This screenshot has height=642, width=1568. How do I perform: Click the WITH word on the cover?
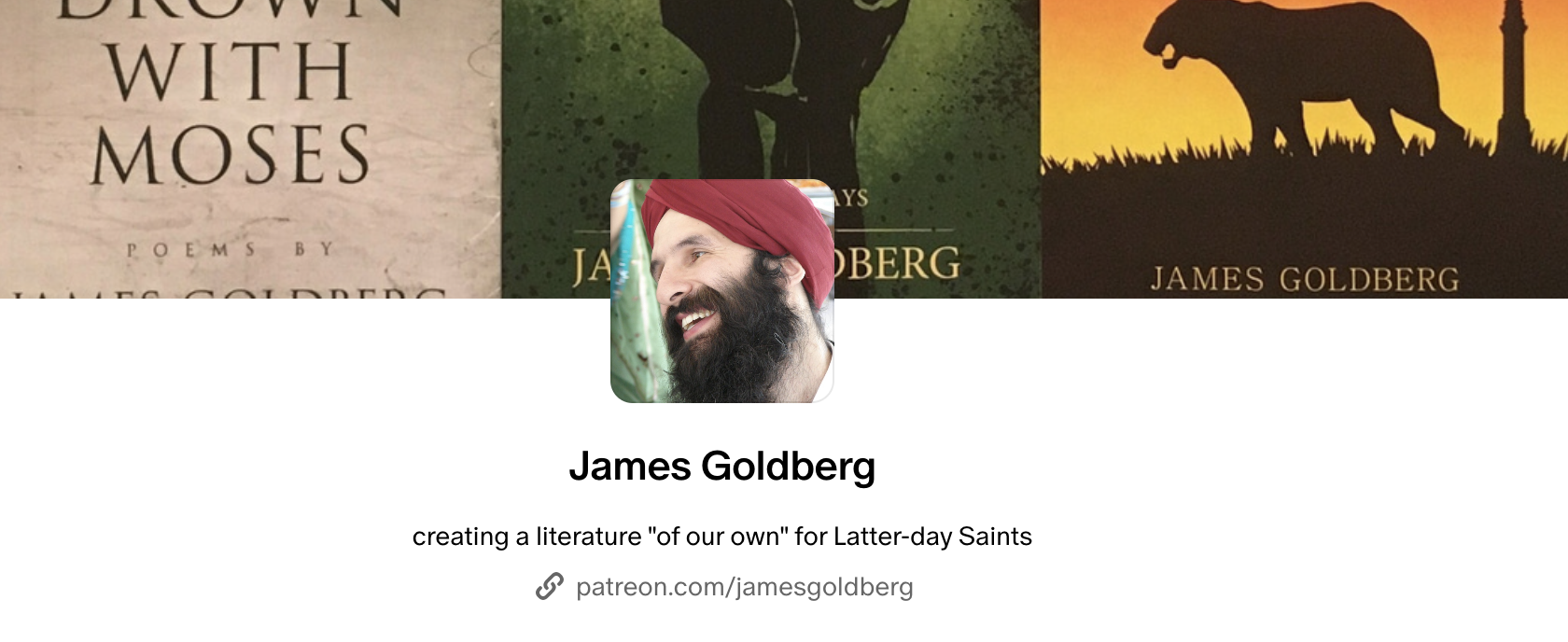coord(230,71)
